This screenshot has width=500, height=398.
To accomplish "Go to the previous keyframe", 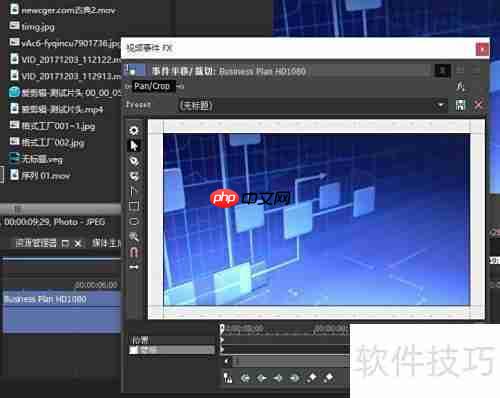I will click(x=262, y=378).
